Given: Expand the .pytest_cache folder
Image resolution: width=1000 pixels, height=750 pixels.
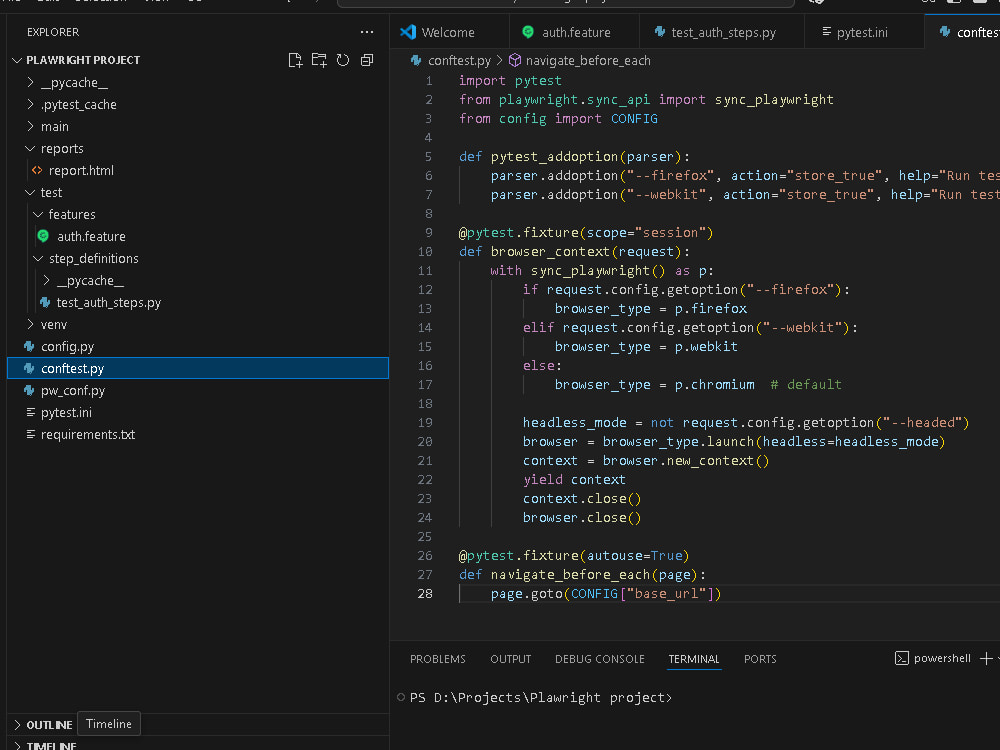Looking at the screenshot, I should coord(30,104).
